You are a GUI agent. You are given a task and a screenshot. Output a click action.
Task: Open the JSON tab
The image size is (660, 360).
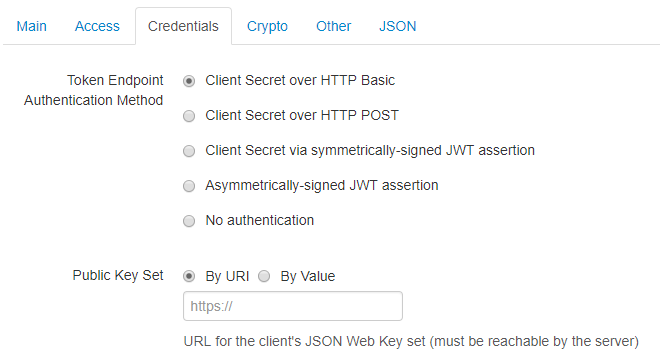tap(397, 26)
